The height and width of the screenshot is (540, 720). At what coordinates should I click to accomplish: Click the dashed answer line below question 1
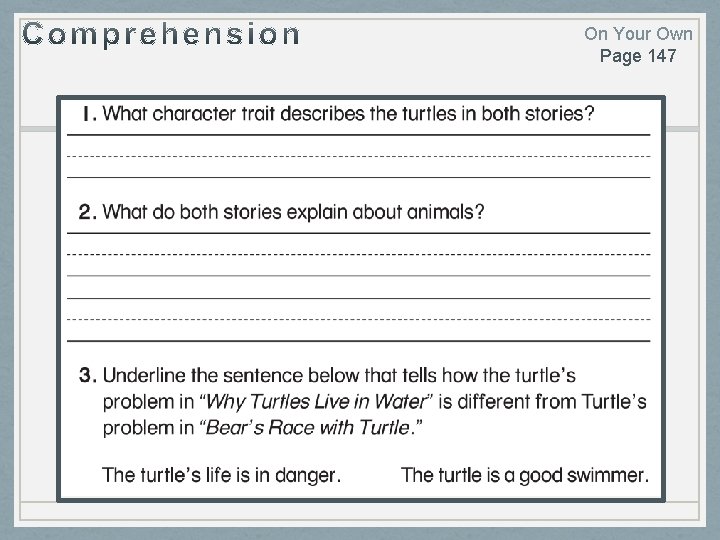pos(358,156)
